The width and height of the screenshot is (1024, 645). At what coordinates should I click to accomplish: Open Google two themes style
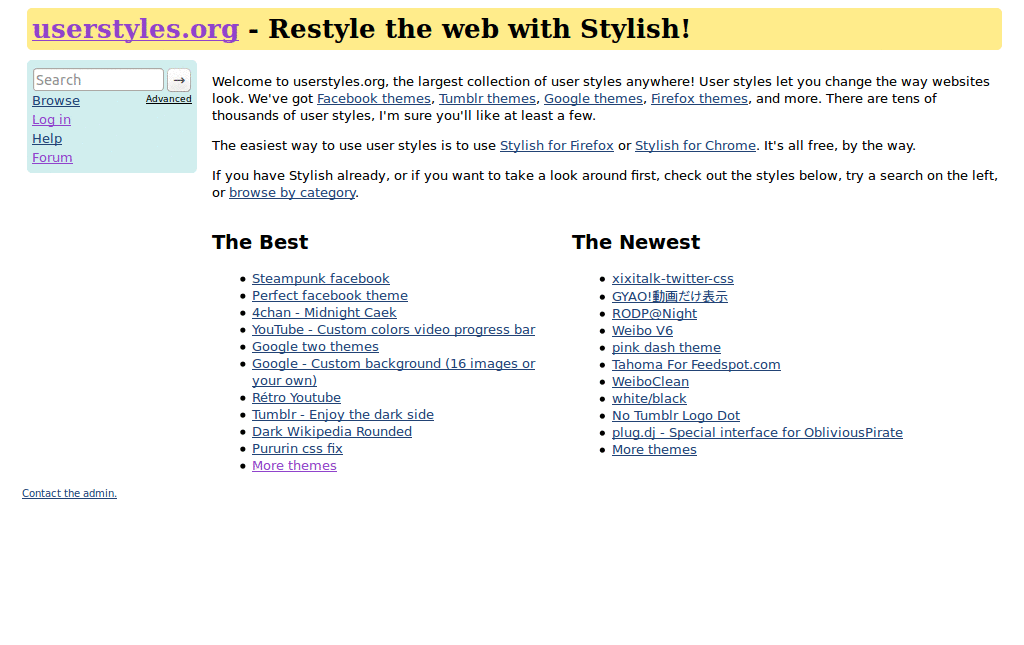(315, 347)
